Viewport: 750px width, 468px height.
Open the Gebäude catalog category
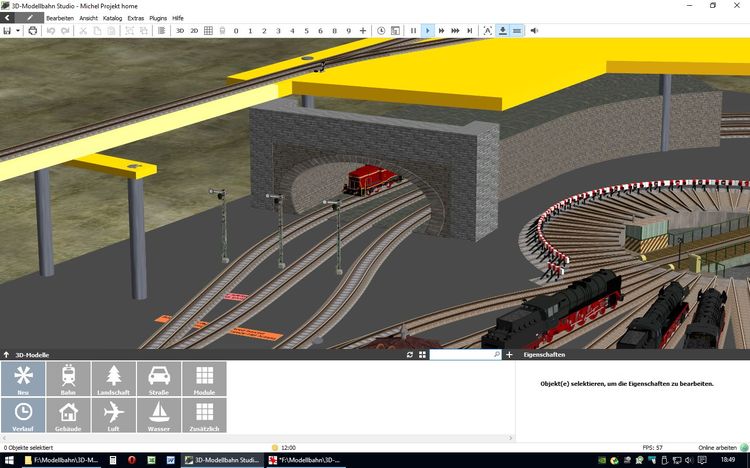(68, 415)
